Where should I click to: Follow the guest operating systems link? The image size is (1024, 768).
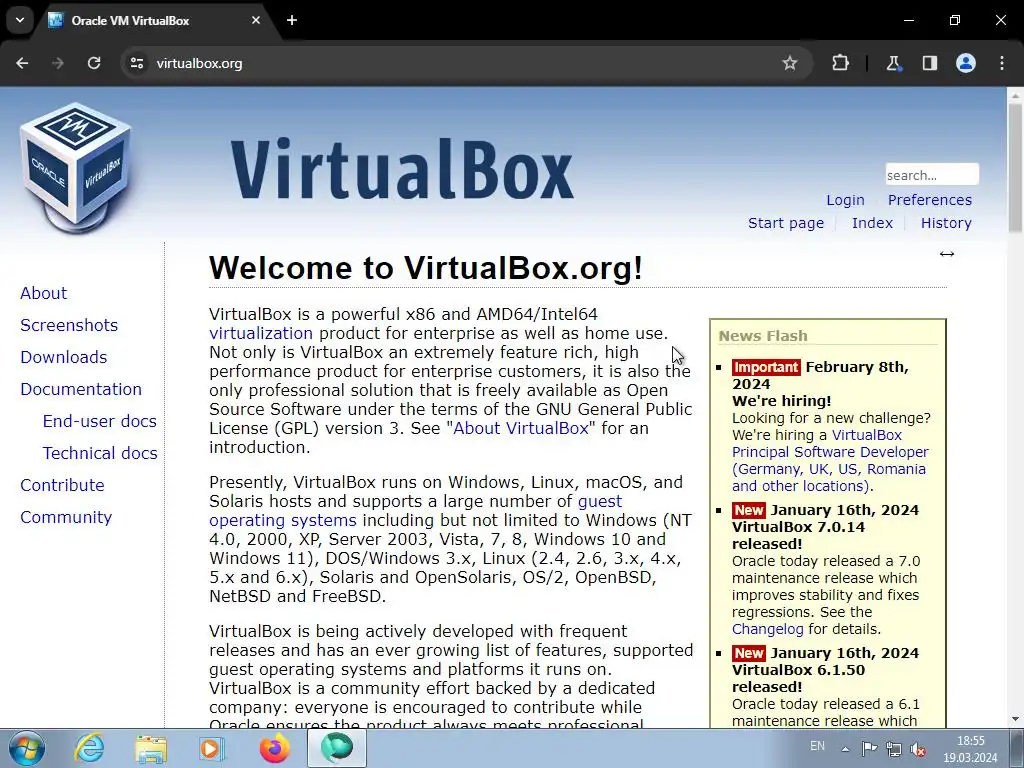283,520
